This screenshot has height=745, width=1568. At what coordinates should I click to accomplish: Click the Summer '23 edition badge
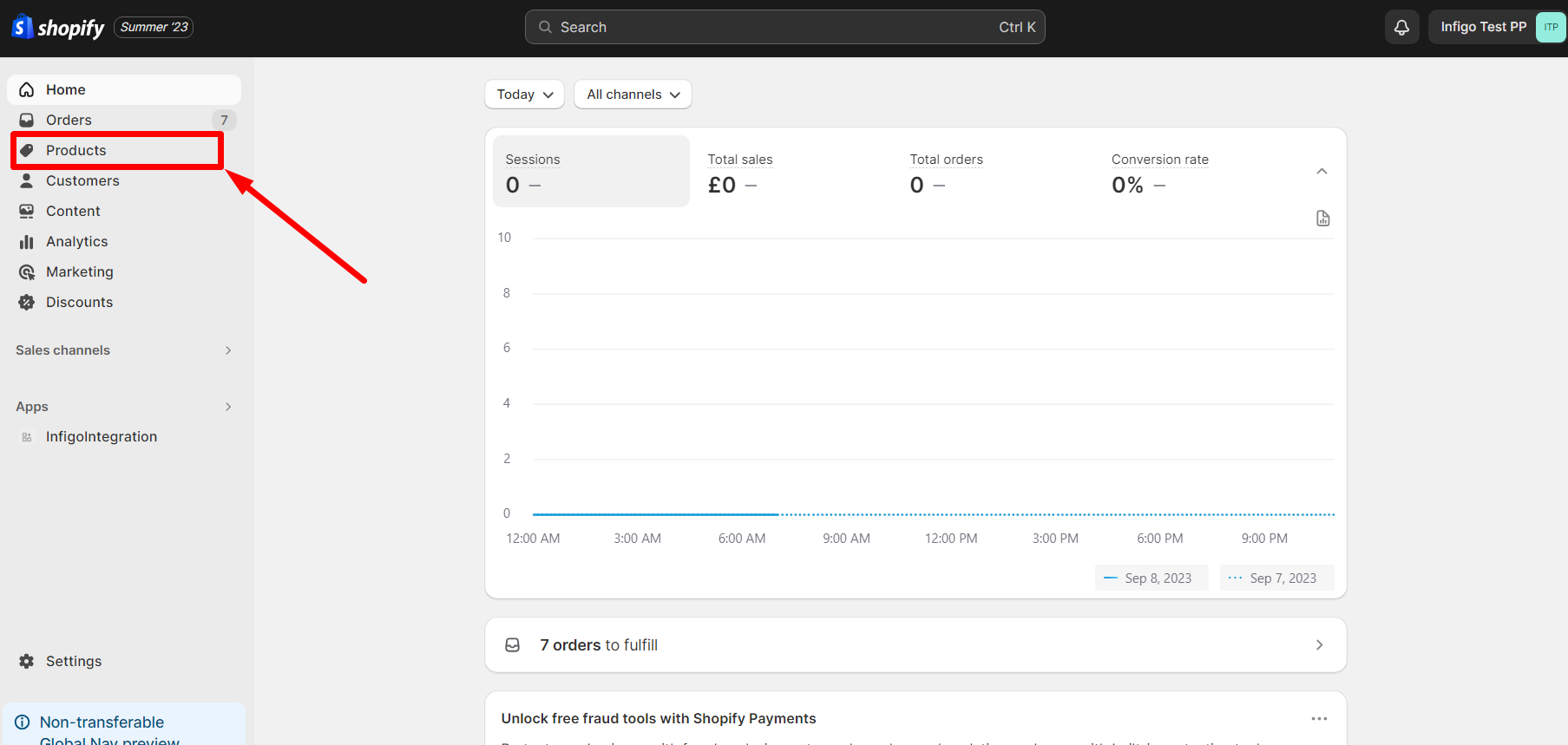click(x=154, y=27)
